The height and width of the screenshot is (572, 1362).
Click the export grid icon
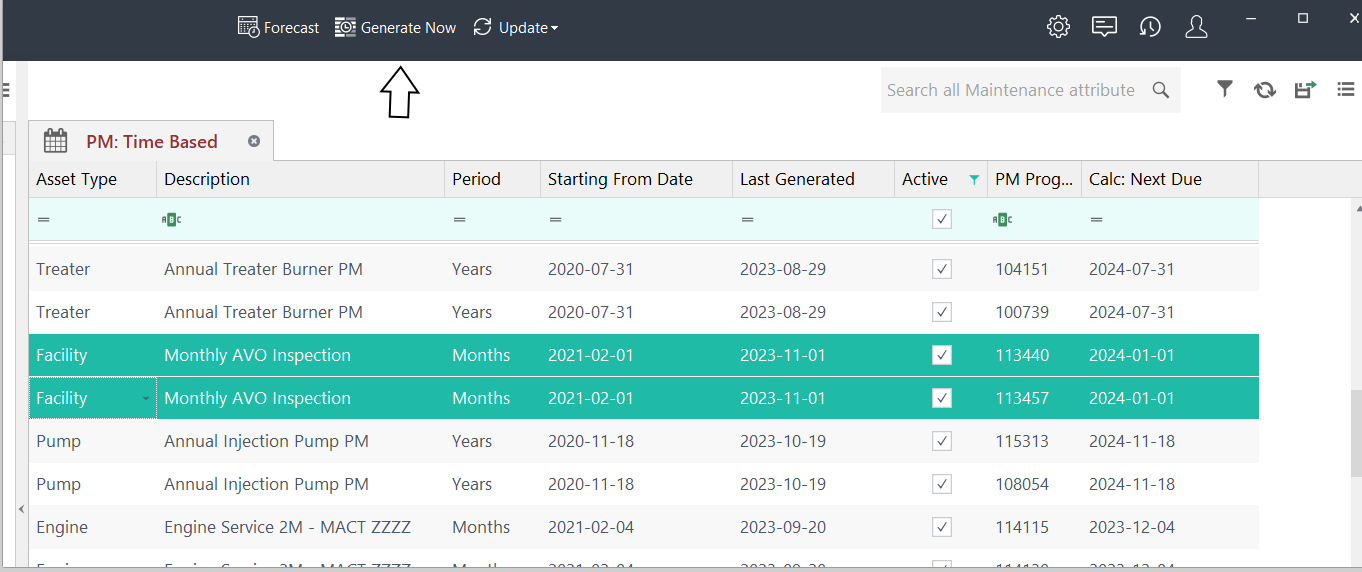pos(1305,90)
